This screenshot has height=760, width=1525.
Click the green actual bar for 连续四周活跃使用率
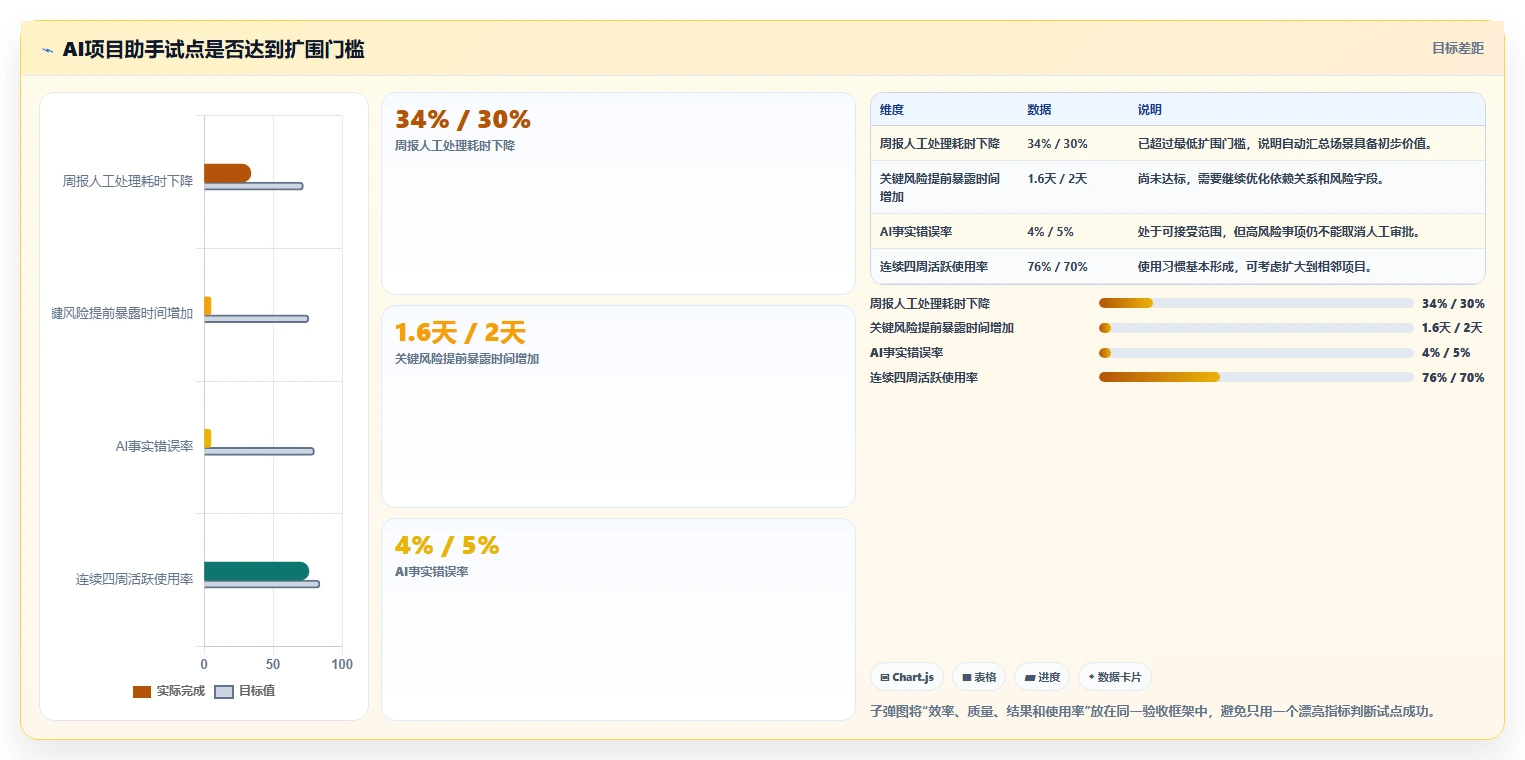(256, 571)
